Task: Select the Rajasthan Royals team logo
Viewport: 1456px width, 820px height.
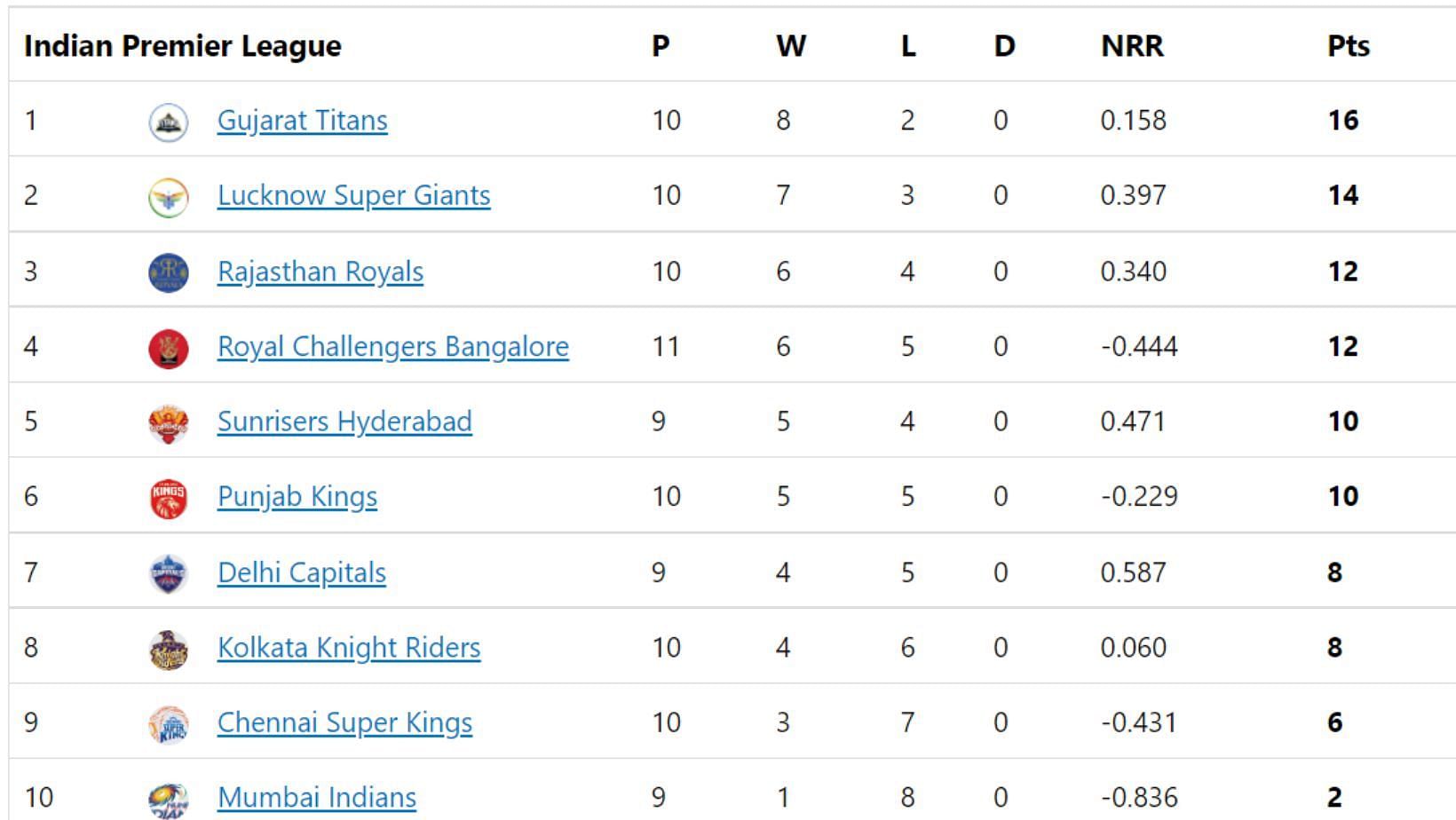Action: click(x=168, y=272)
